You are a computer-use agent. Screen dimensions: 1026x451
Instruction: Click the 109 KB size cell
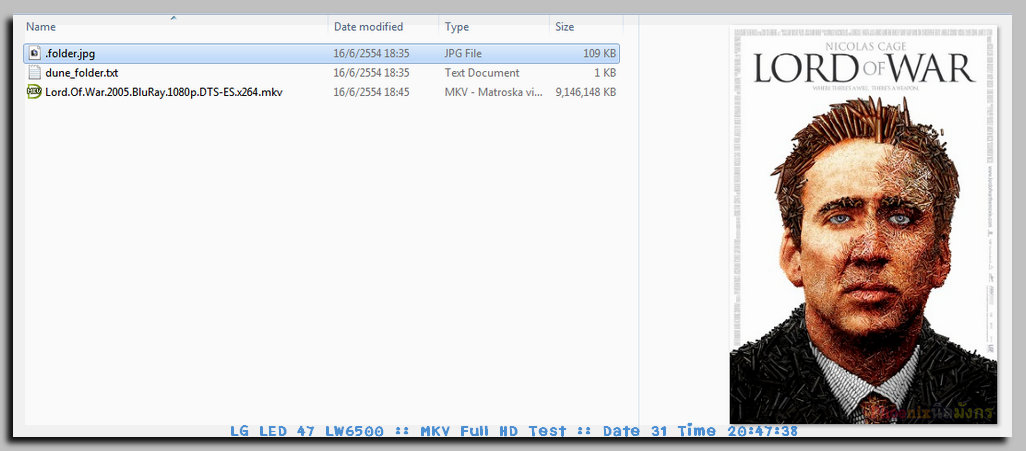click(599, 54)
